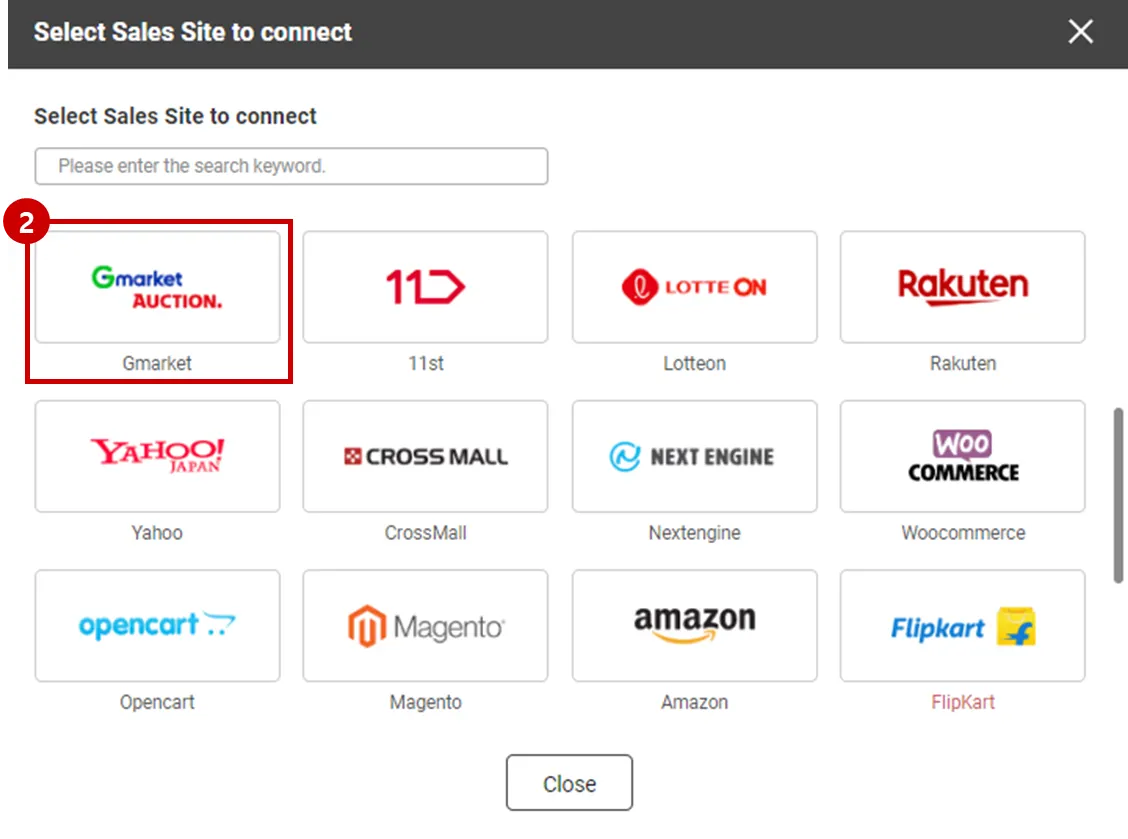Click the vertical scrollbar thumb

coord(1118,494)
